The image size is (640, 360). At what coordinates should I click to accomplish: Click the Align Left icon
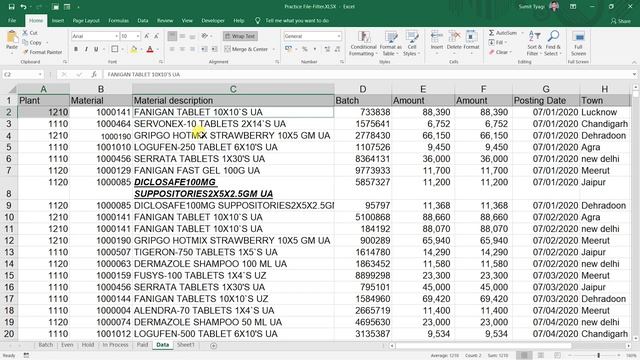tap(172, 49)
